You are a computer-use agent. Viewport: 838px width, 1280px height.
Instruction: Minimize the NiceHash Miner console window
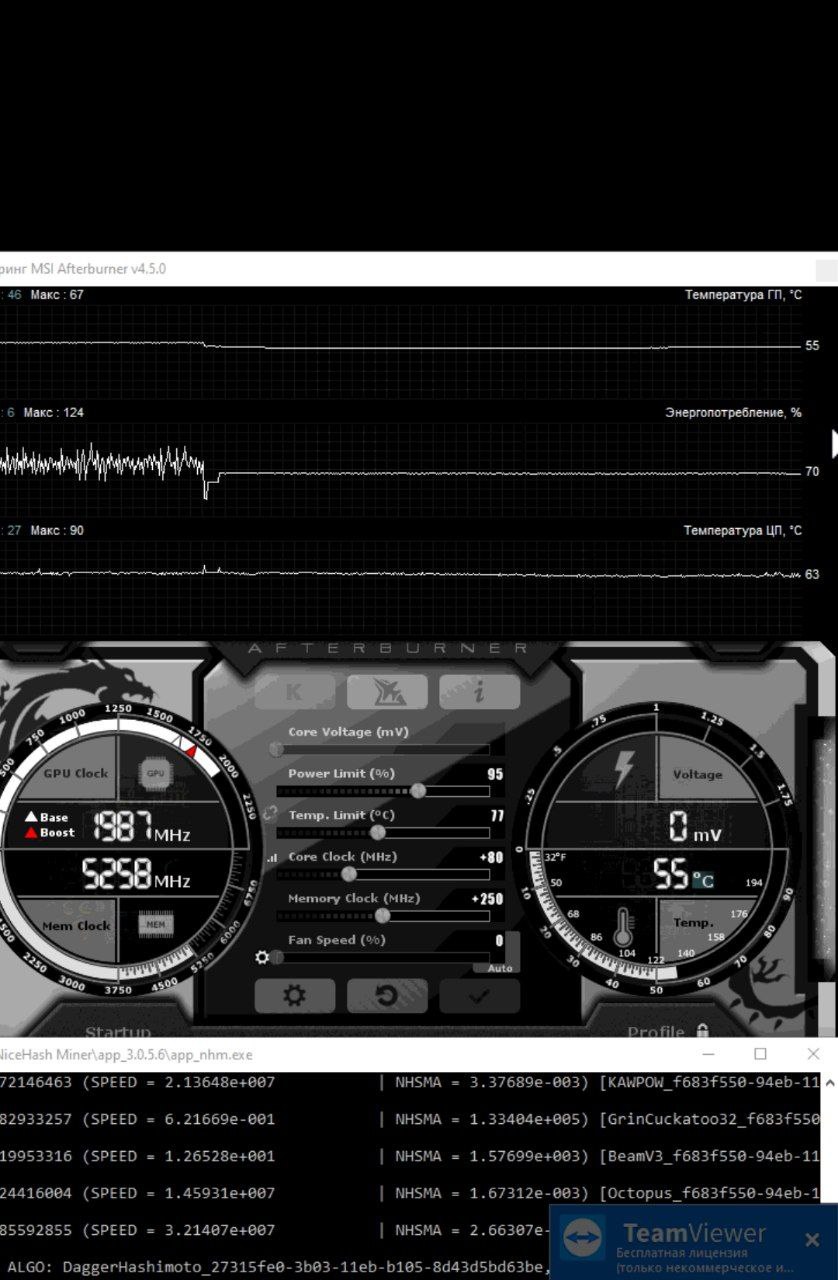tap(708, 1054)
